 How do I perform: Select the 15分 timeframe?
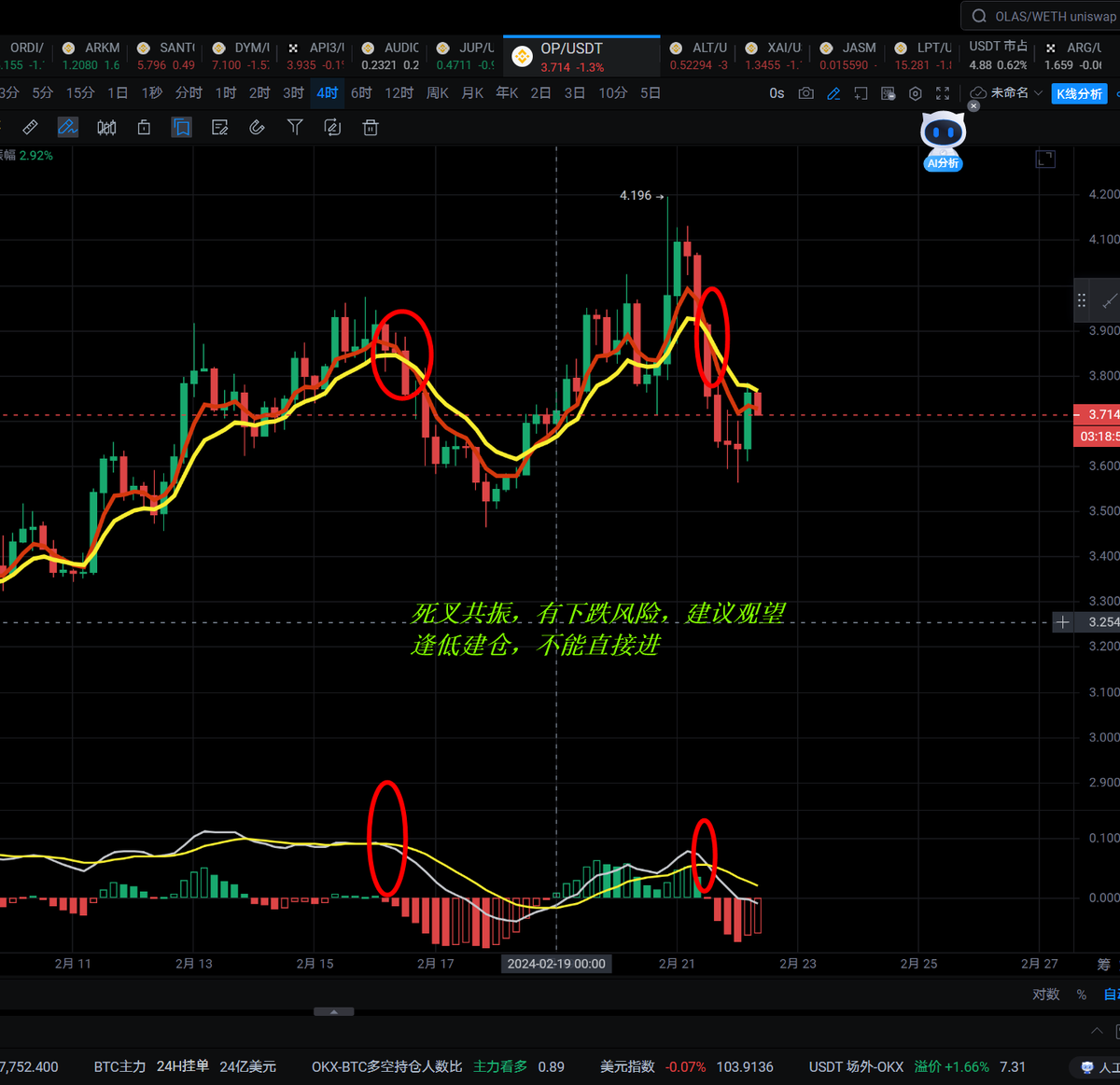(x=80, y=93)
